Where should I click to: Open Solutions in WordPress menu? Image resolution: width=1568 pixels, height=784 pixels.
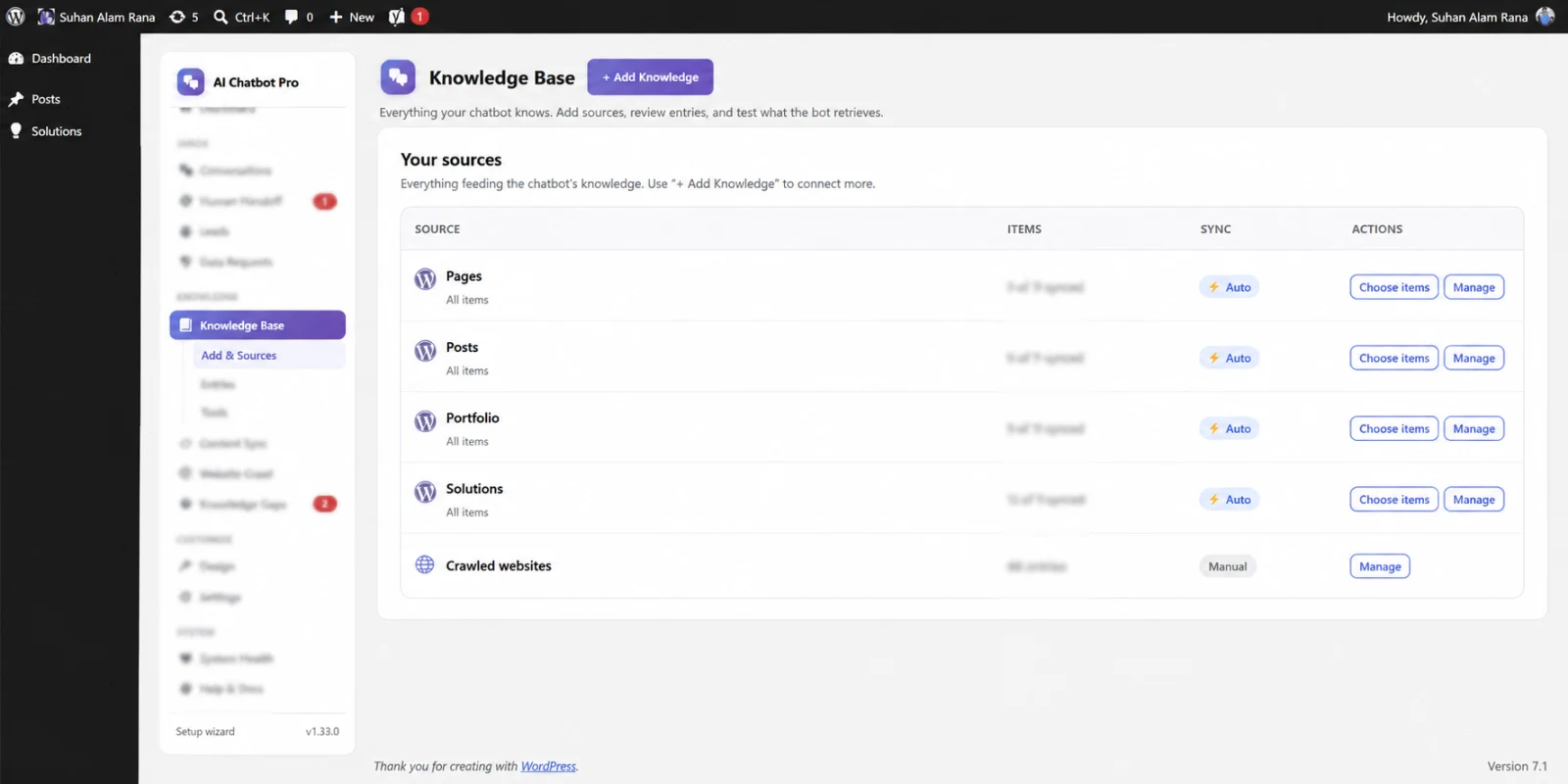pyautogui.click(x=56, y=131)
